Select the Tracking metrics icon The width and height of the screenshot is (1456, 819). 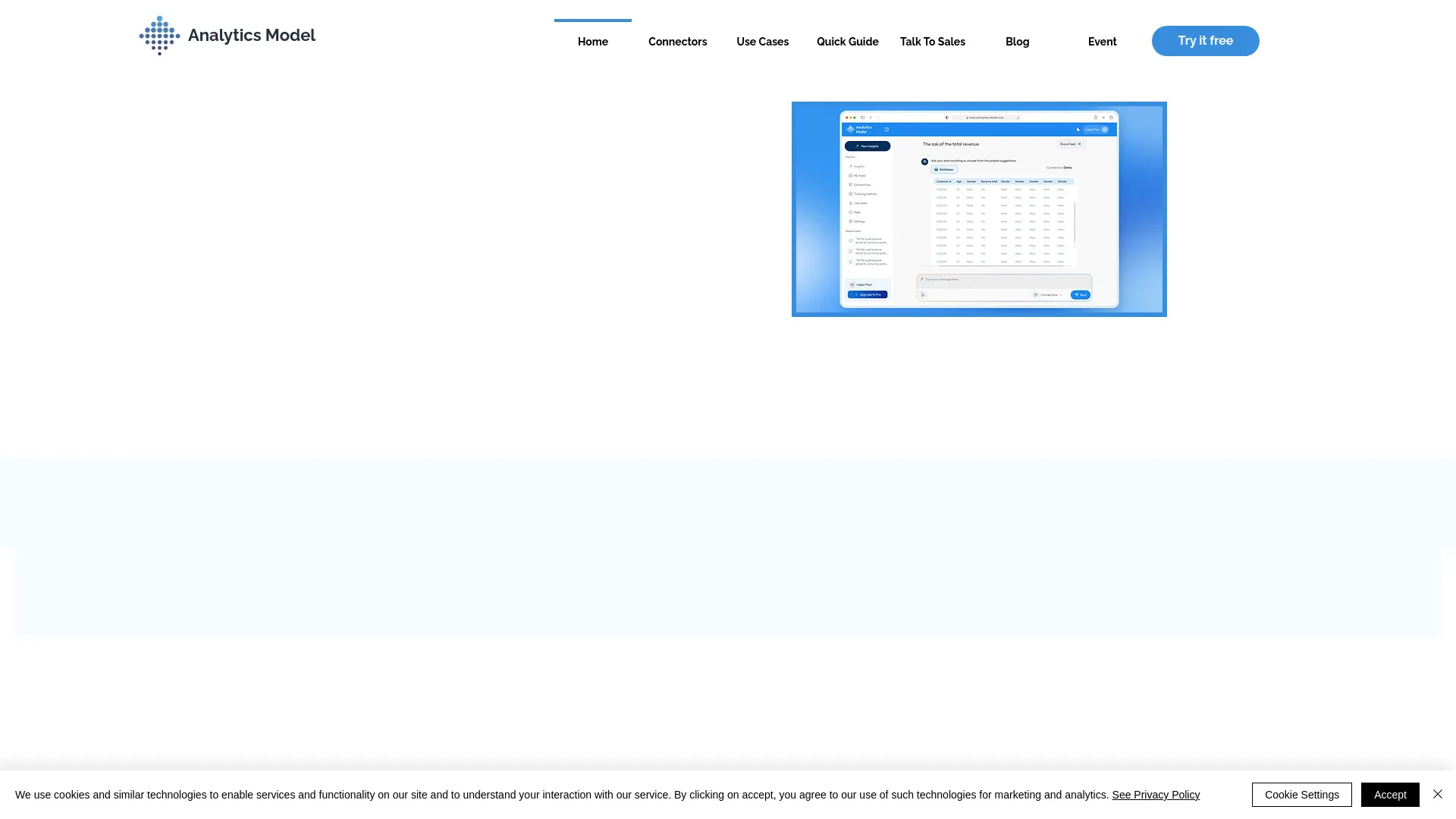coord(851,193)
